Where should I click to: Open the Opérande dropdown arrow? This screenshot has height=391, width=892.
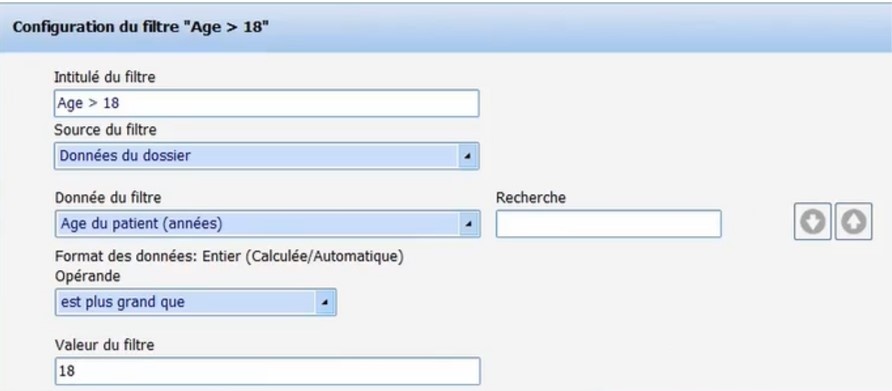pos(324,302)
